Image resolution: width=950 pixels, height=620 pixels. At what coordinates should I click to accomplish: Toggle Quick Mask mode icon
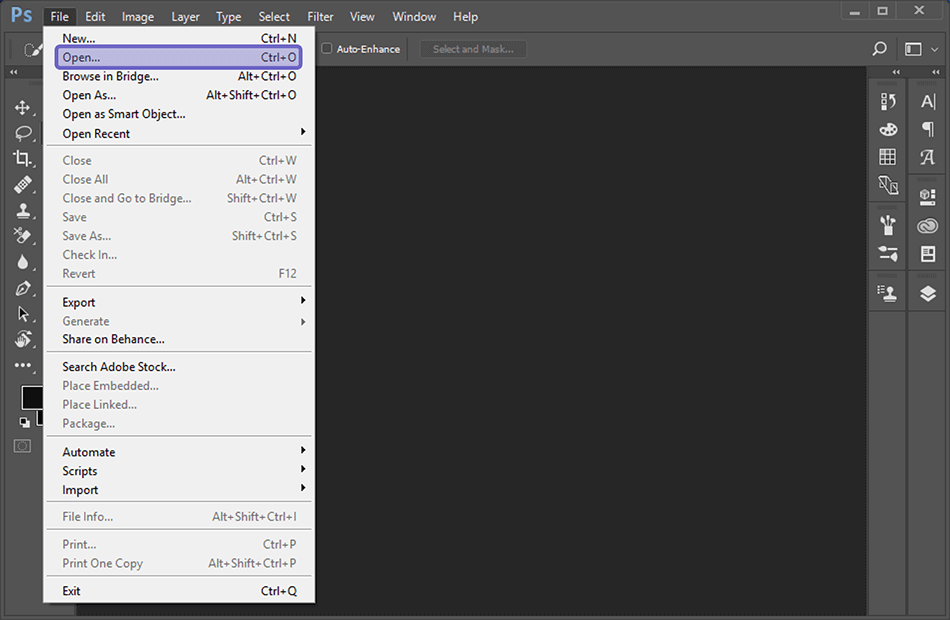click(22, 446)
